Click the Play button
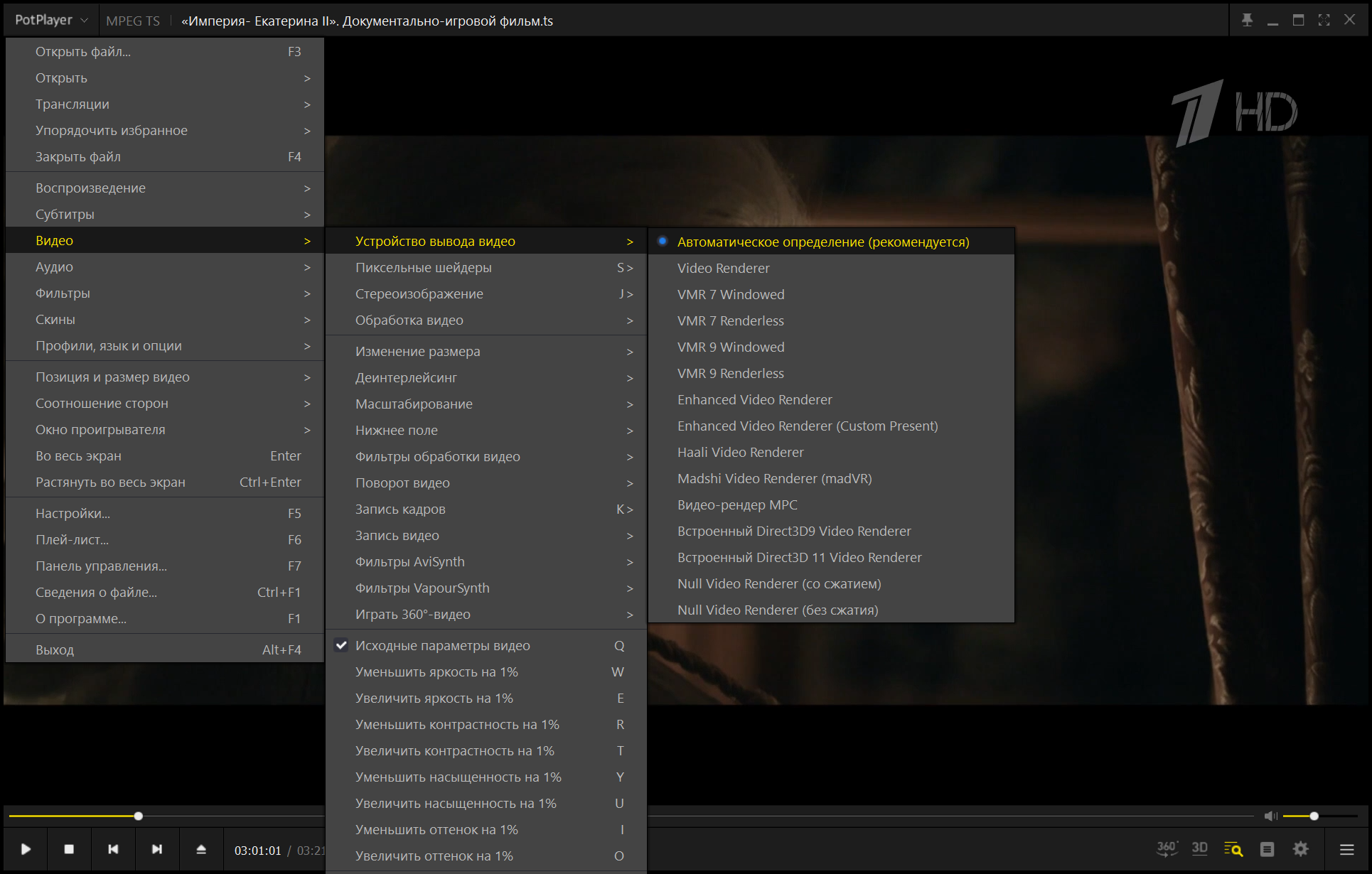The width and height of the screenshot is (1372, 874). (x=26, y=849)
